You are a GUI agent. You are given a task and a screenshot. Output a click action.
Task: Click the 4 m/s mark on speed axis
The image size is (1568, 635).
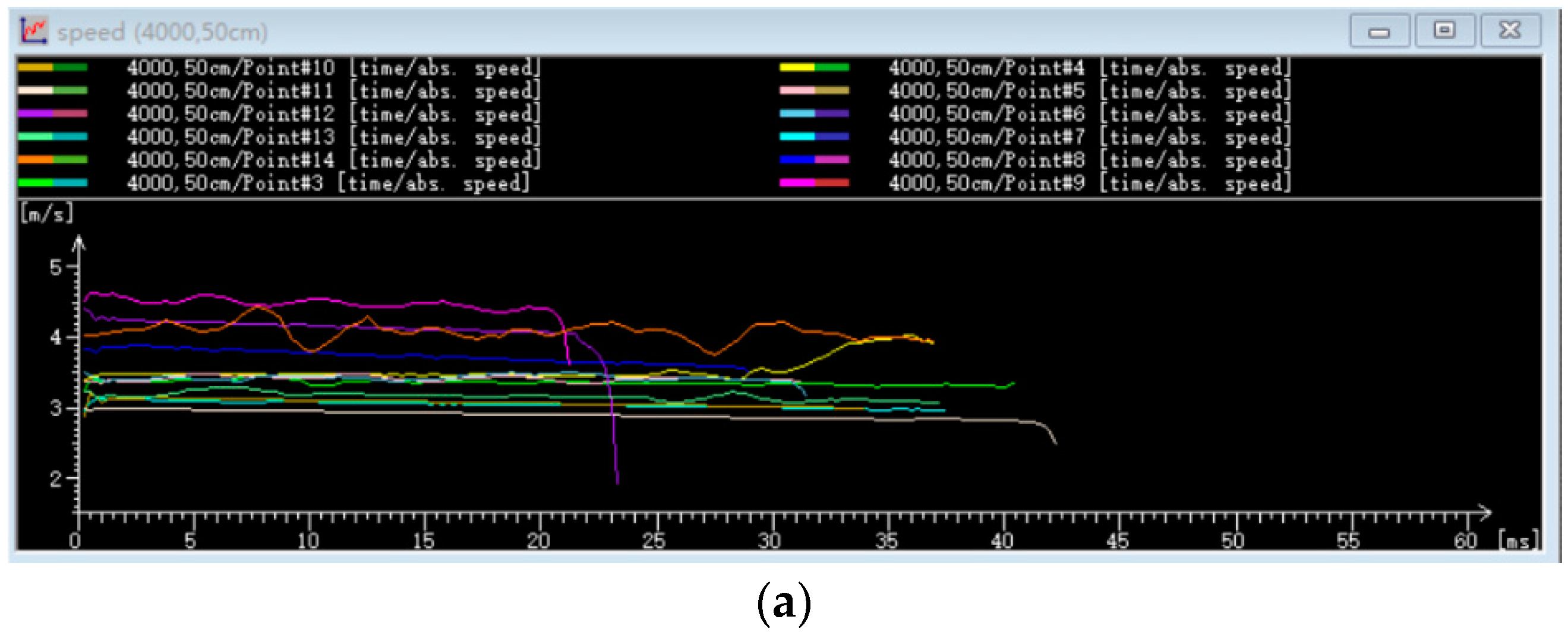pyautogui.click(x=56, y=337)
